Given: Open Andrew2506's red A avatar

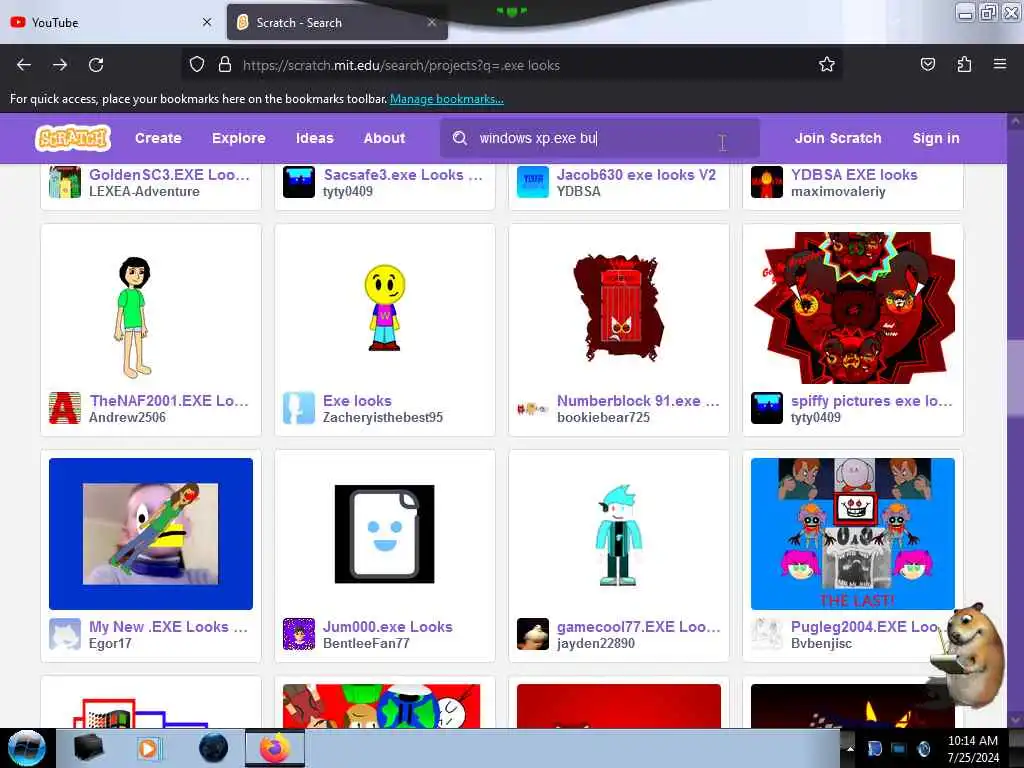Looking at the screenshot, I should tap(65, 408).
